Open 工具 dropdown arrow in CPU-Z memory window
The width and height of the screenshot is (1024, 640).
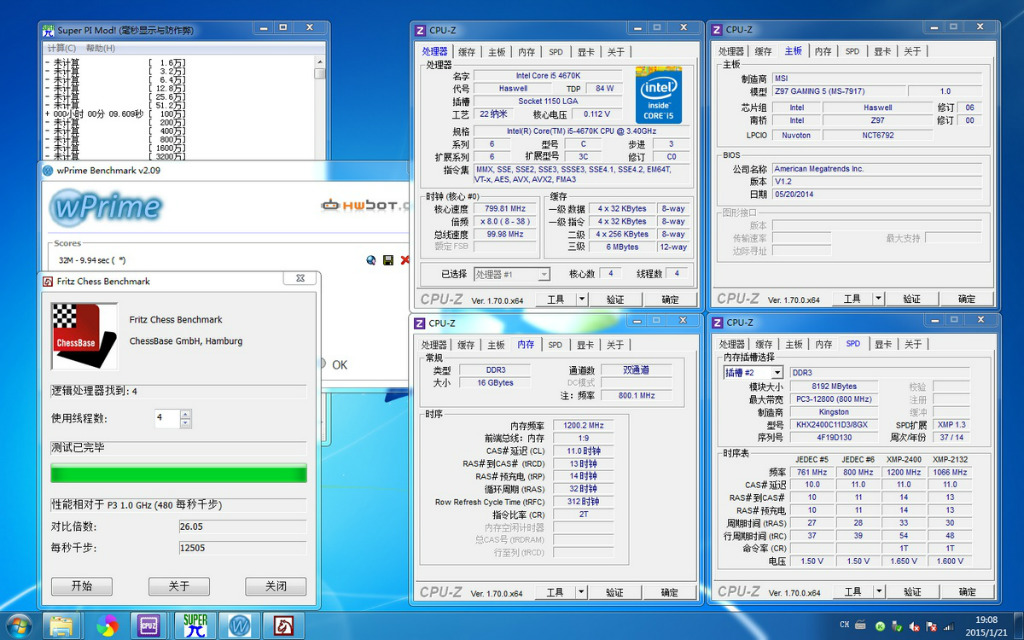581,592
